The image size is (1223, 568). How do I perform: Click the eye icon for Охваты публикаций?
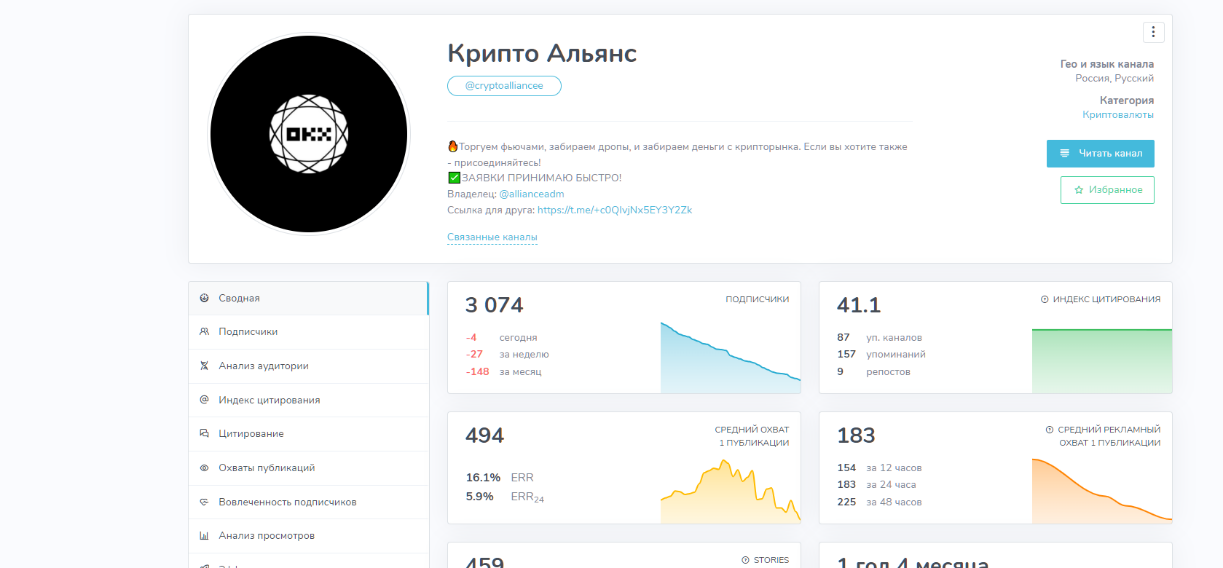pyautogui.click(x=204, y=468)
